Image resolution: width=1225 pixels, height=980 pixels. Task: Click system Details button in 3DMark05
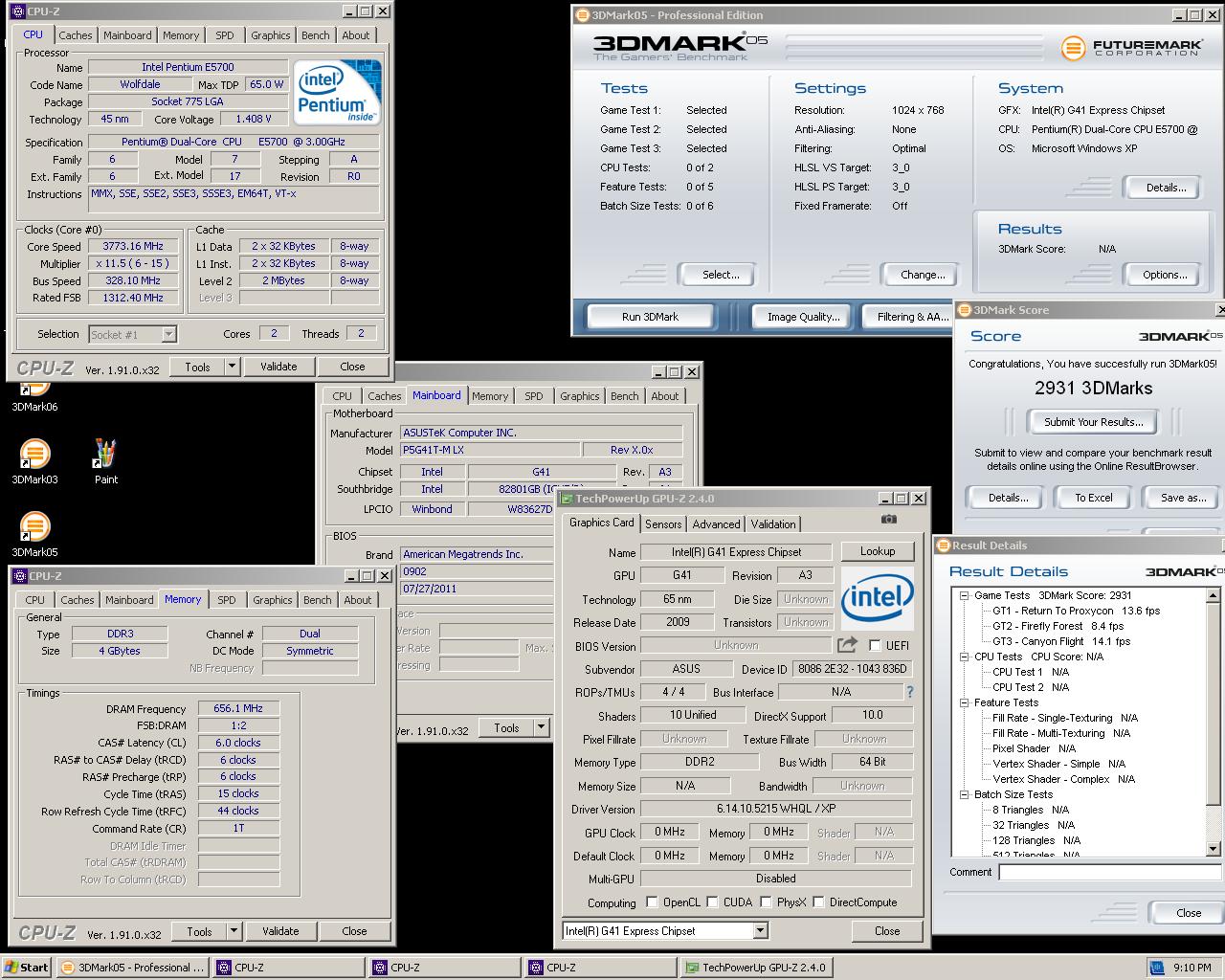point(1166,188)
